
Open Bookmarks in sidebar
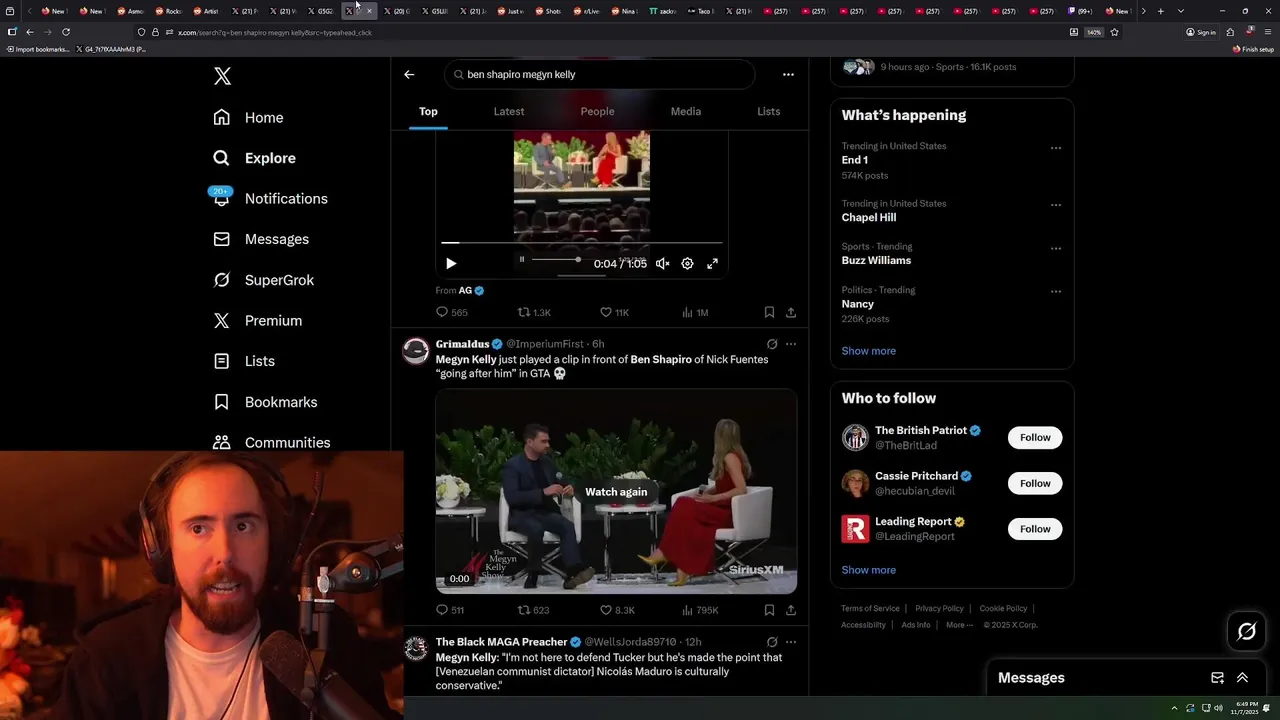[265, 402]
